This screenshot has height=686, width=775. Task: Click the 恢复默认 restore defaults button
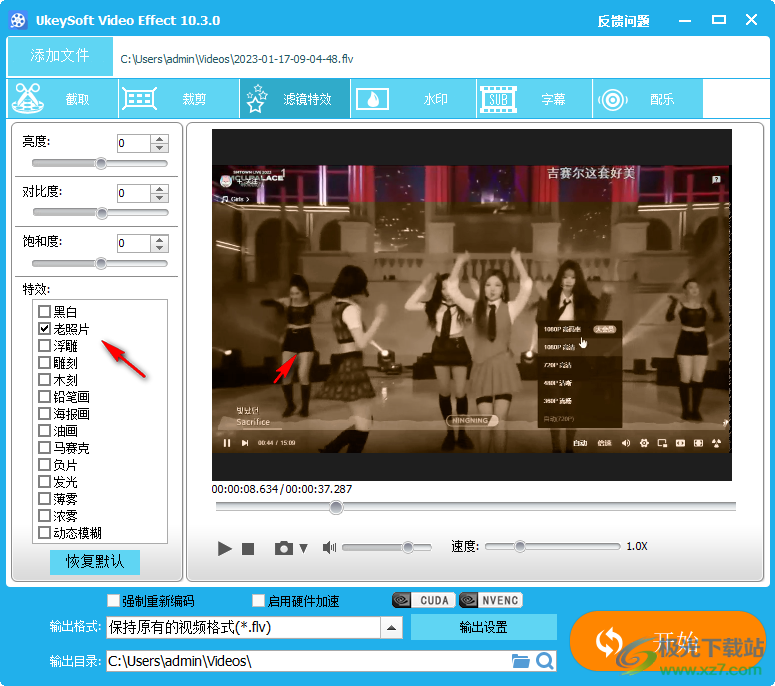(x=95, y=562)
